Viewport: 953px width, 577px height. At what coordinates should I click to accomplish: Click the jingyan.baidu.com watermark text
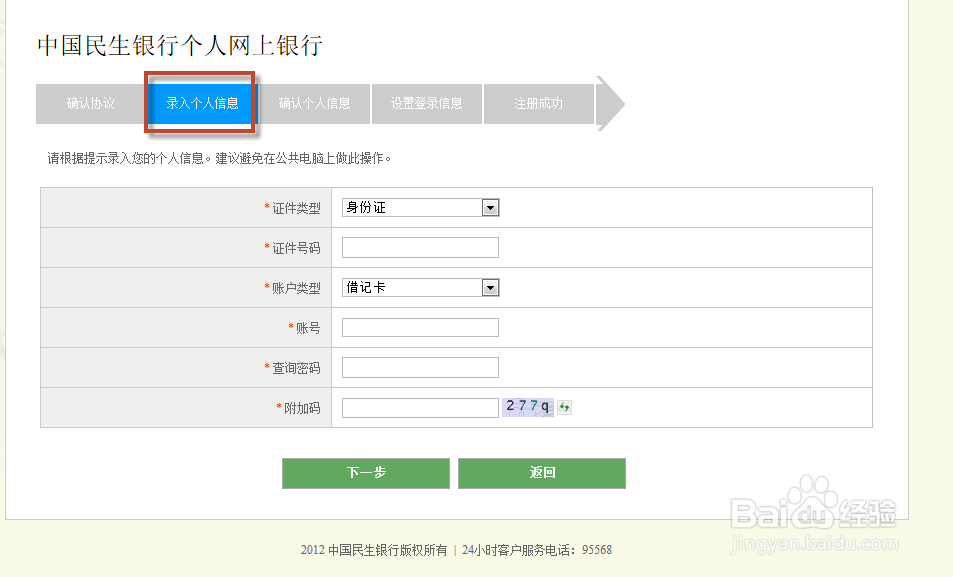[810, 545]
